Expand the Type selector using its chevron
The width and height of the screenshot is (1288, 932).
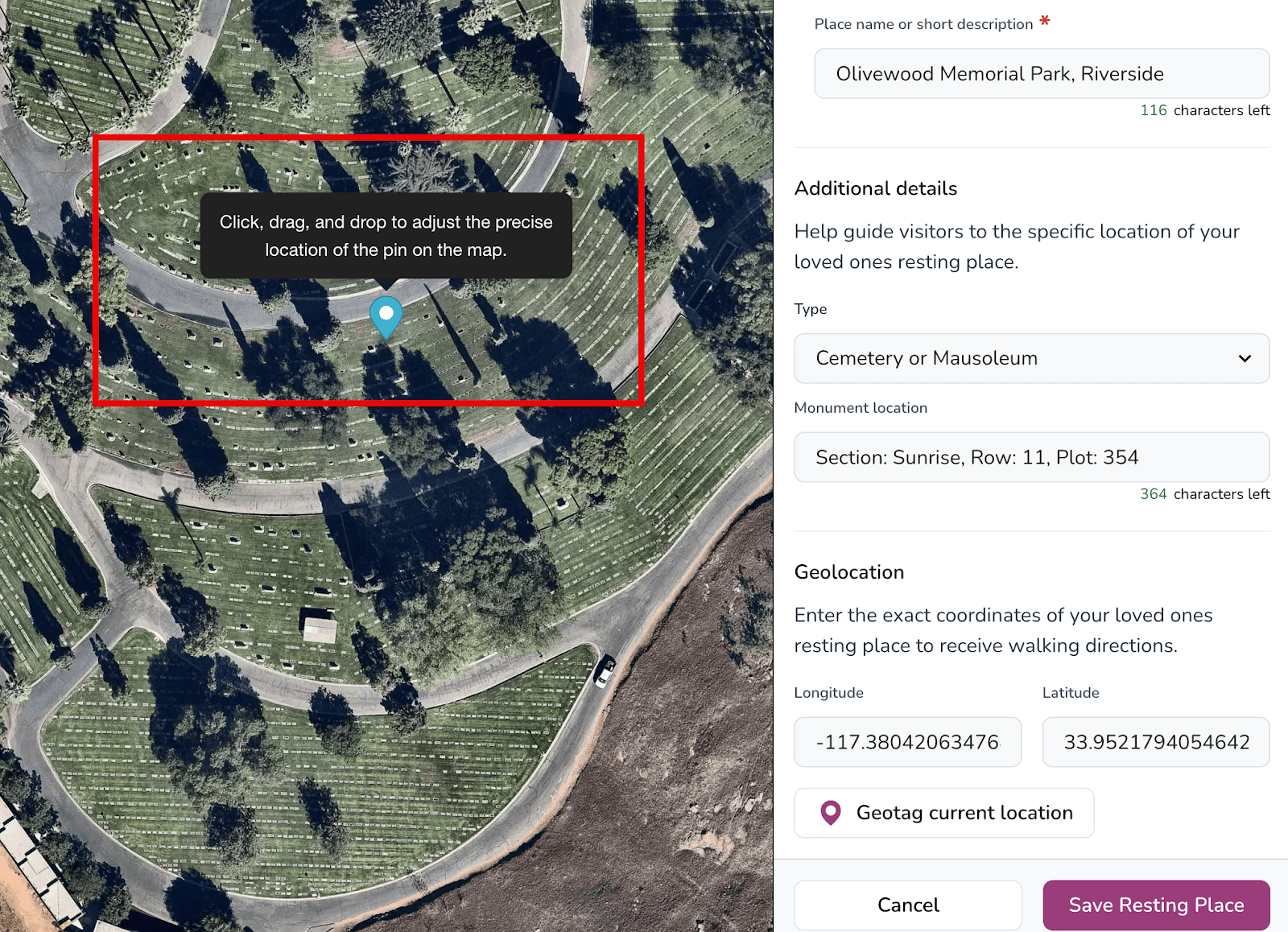[x=1244, y=359]
